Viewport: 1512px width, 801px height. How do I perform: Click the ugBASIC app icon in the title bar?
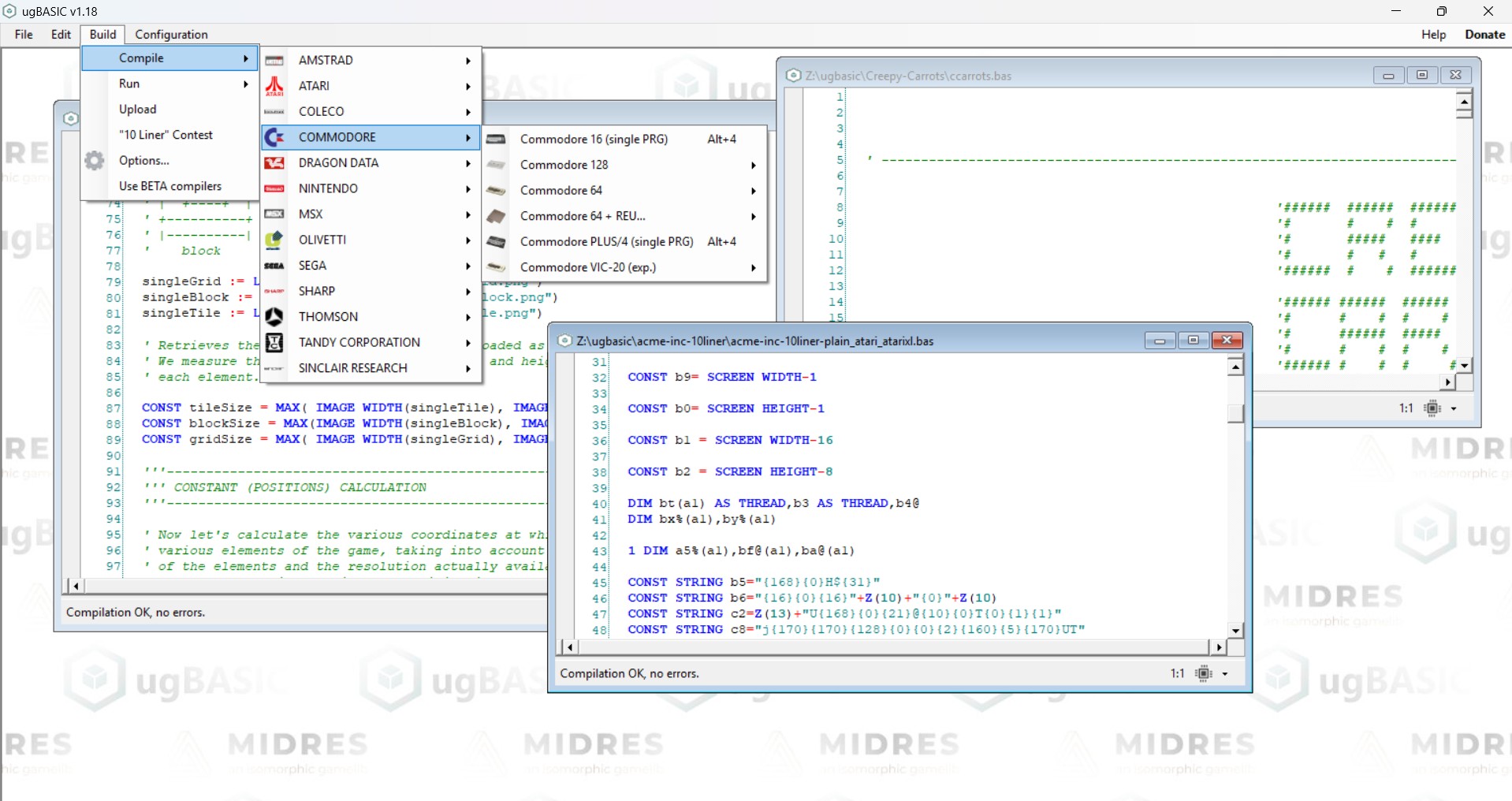point(10,11)
